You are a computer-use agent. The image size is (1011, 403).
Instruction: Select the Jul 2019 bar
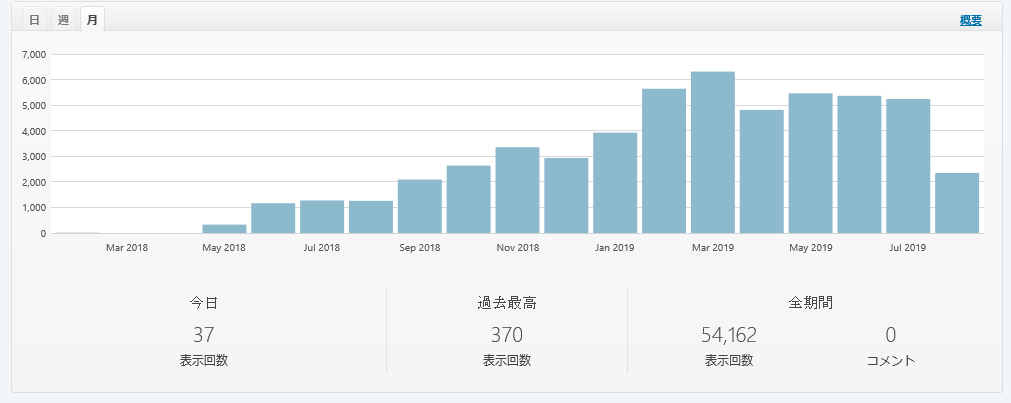(x=908, y=166)
